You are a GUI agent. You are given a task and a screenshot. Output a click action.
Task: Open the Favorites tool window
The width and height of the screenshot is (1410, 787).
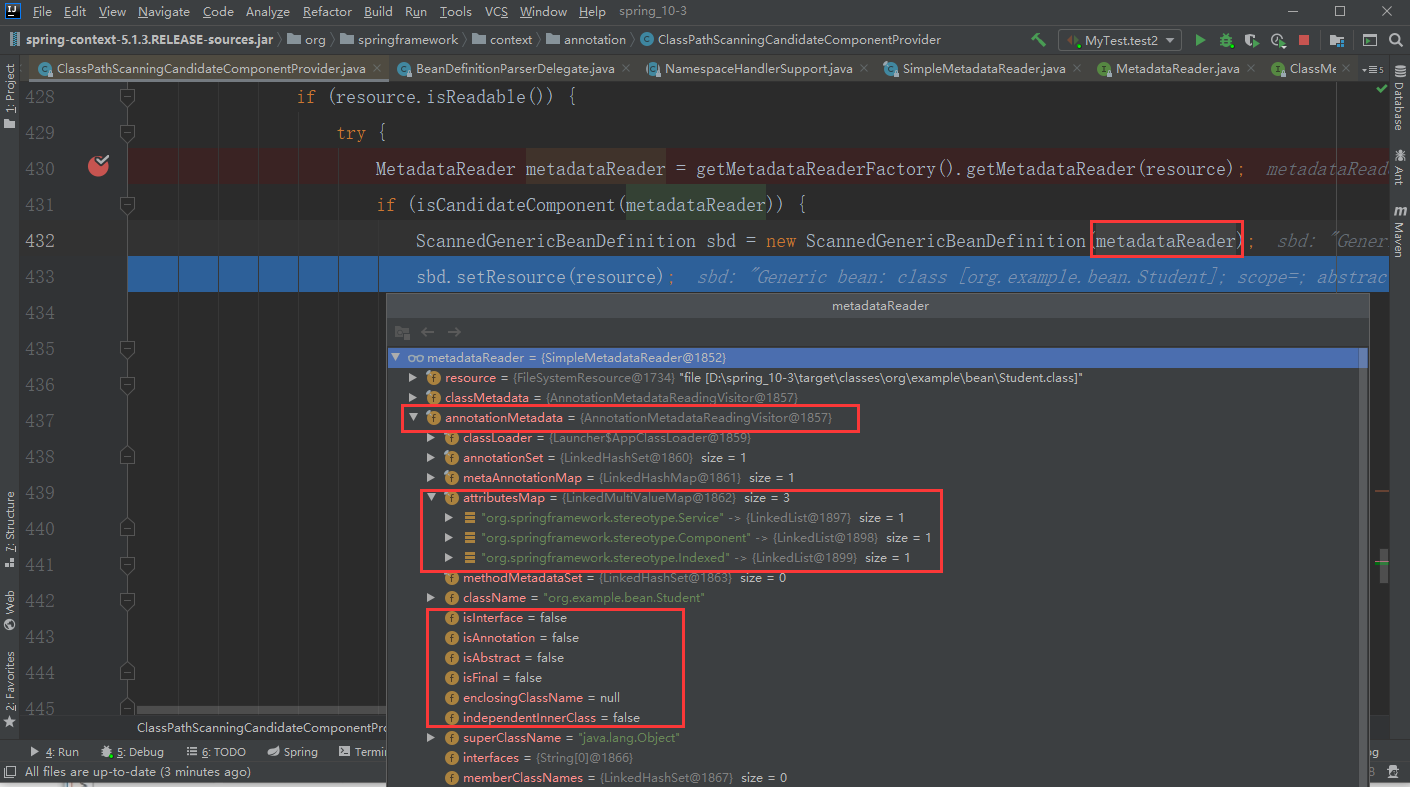pos(10,689)
